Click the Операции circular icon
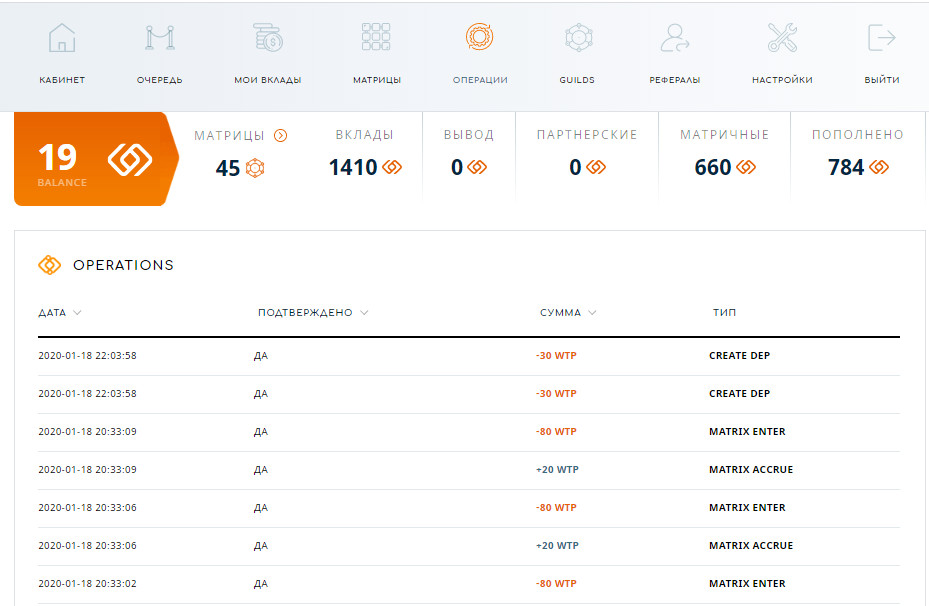 tap(479, 37)
